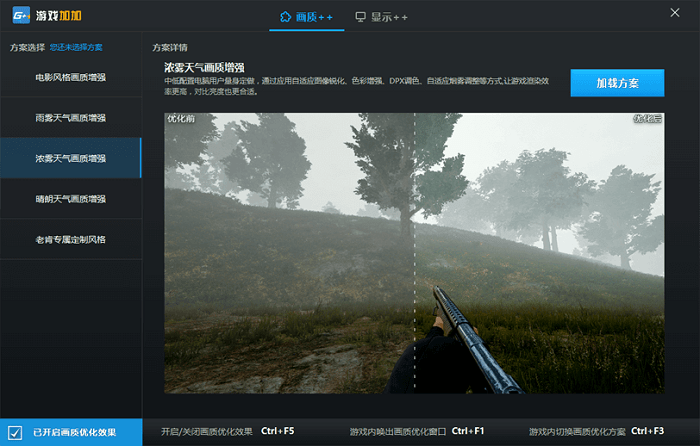Click the 浓雾天气画质增强 detail title
700x446 pixels.
(204, 67)
